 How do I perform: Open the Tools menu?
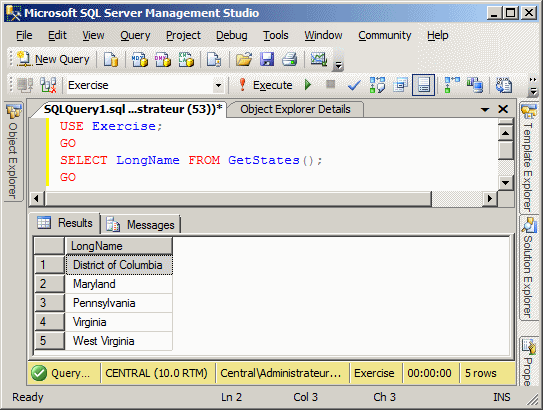(x=276, y=35)
